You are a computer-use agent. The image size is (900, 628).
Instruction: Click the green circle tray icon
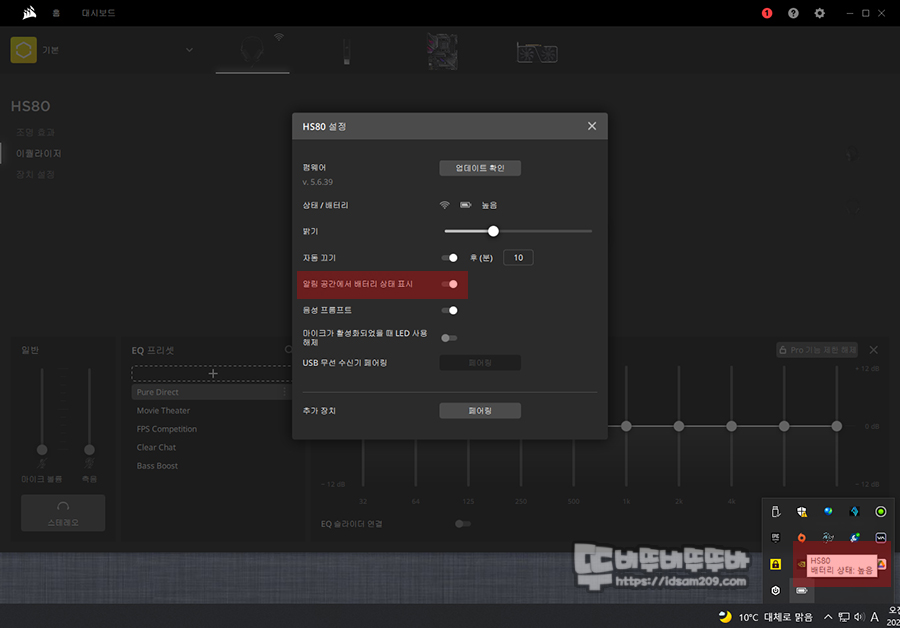point(880,511)
